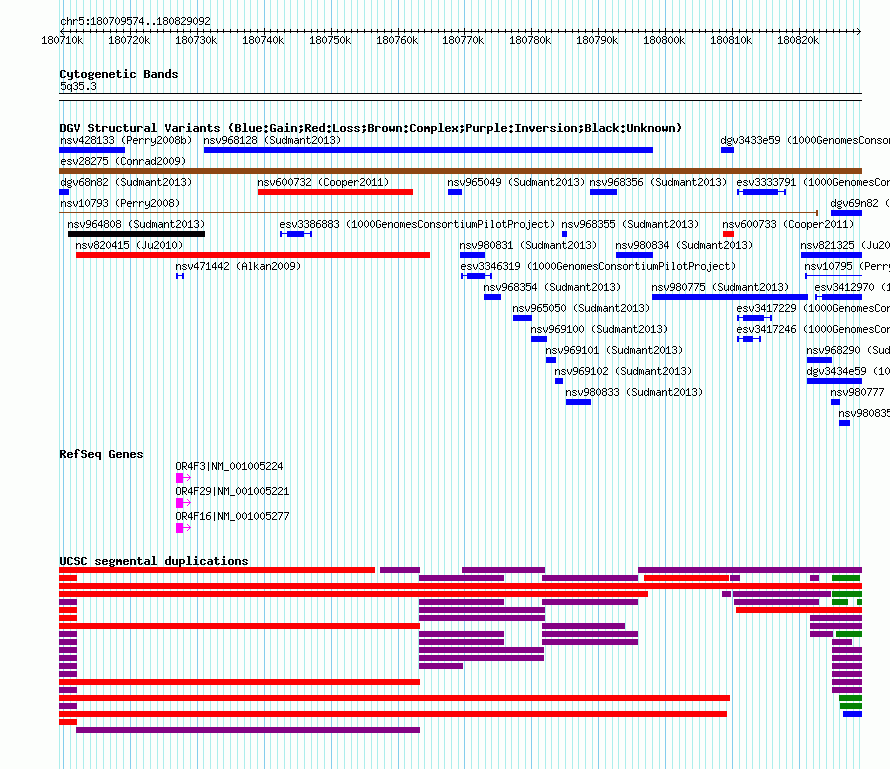Click the OR4F16 gene arrow glyph
This screenshot has height=769, width=890.
coord(183,528)
